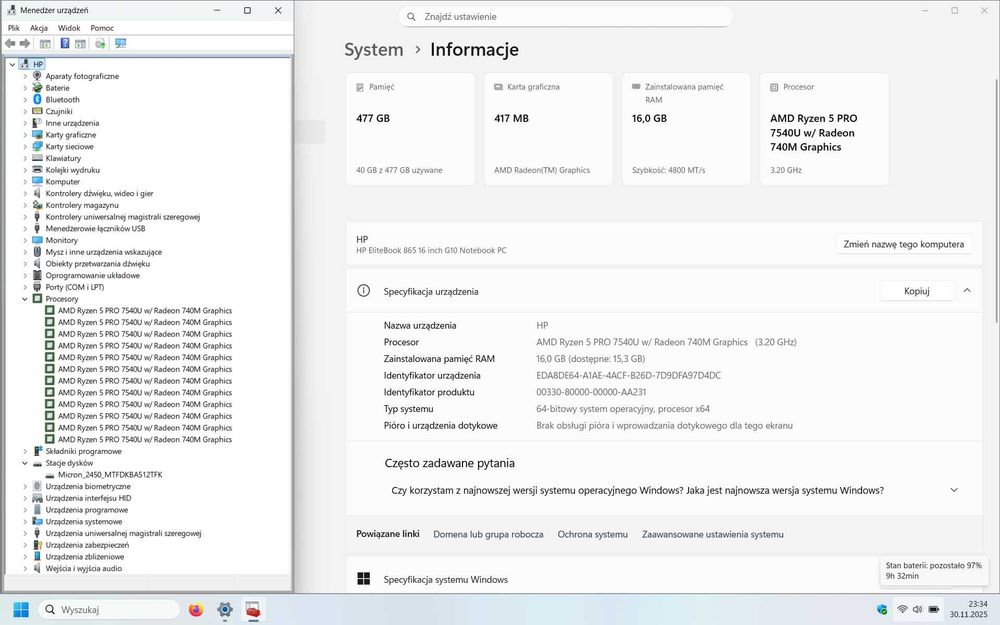This screenshot has width=1000, height=625.
Task: Collapse the Specyfikacja urządzenia section chevron
Action: coord(967,291)
